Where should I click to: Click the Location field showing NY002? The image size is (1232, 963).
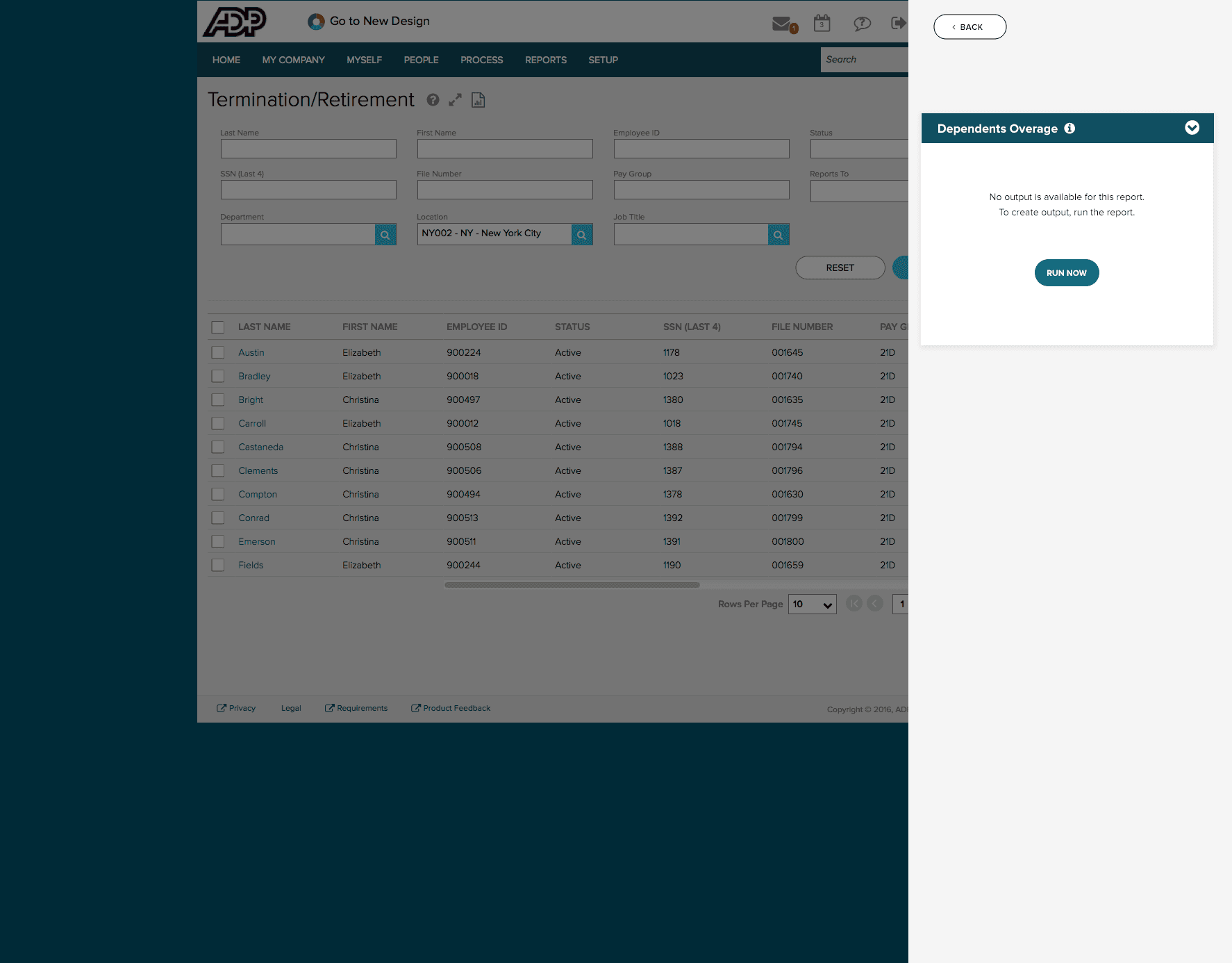click(494, 234)
